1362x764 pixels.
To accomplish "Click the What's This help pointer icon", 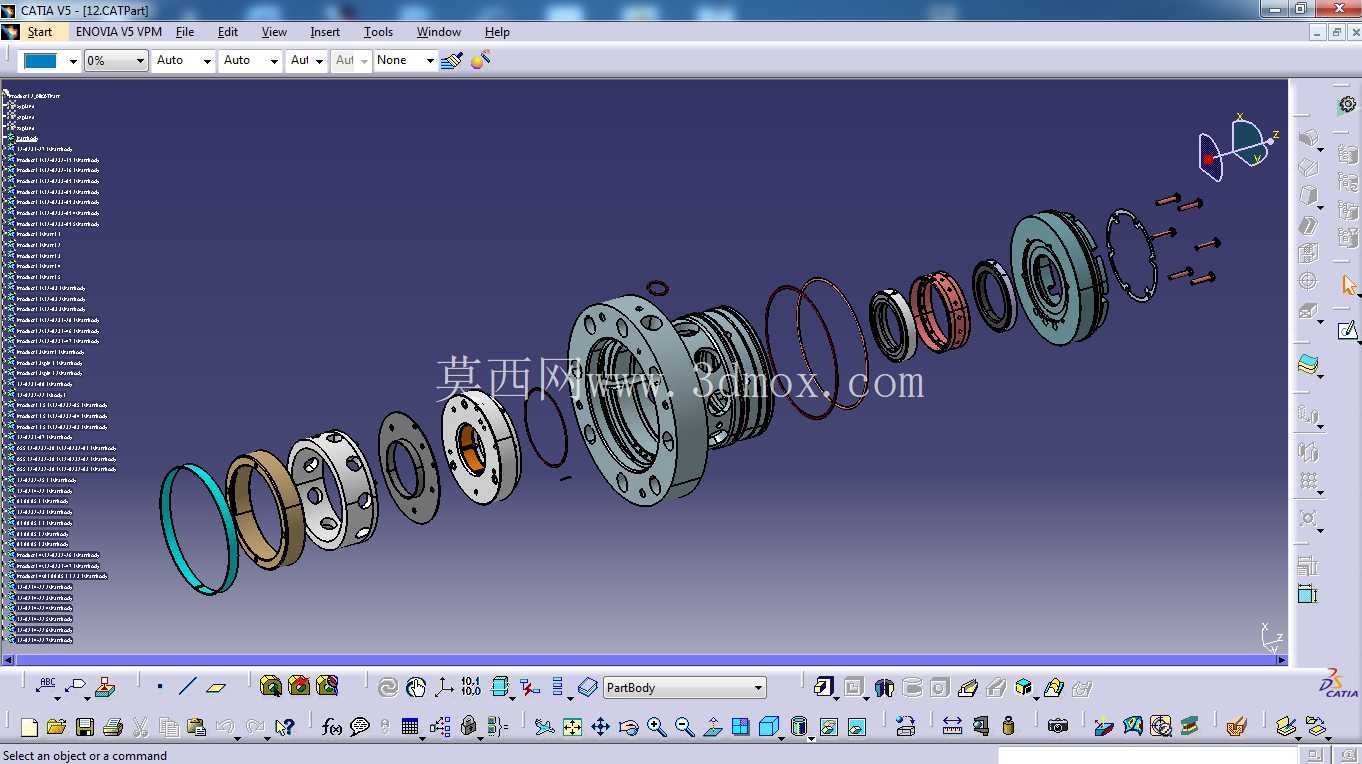I will point(284,727).
